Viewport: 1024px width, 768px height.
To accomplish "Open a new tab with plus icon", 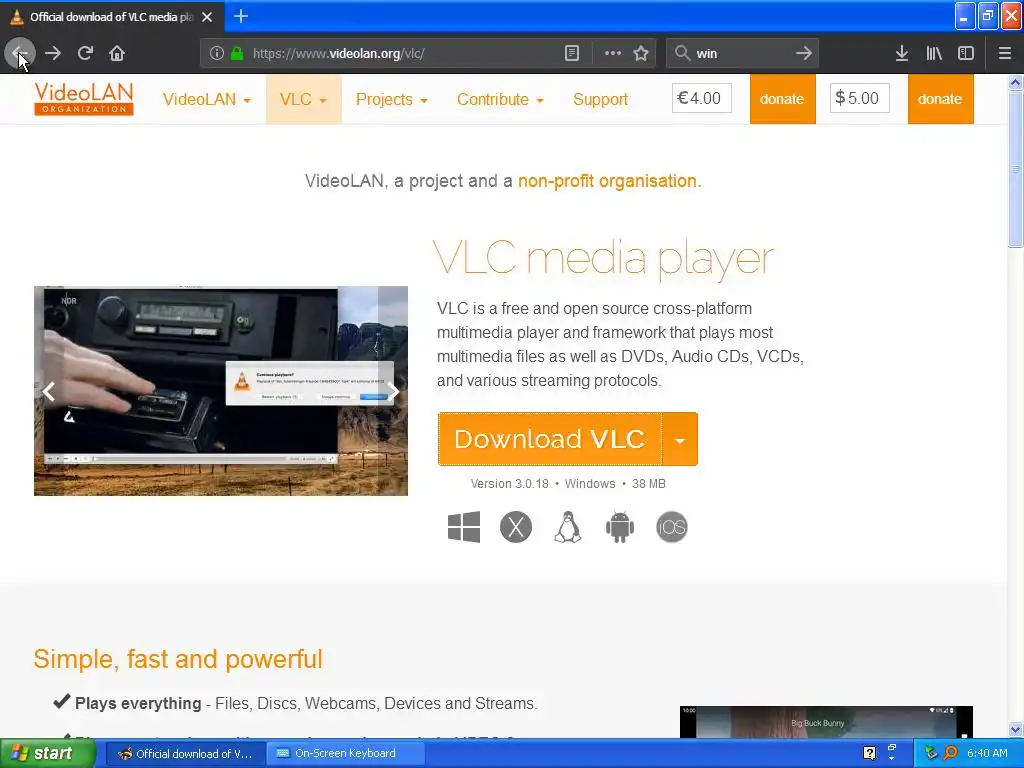I will pyautogui.click(x=241, y=16).
